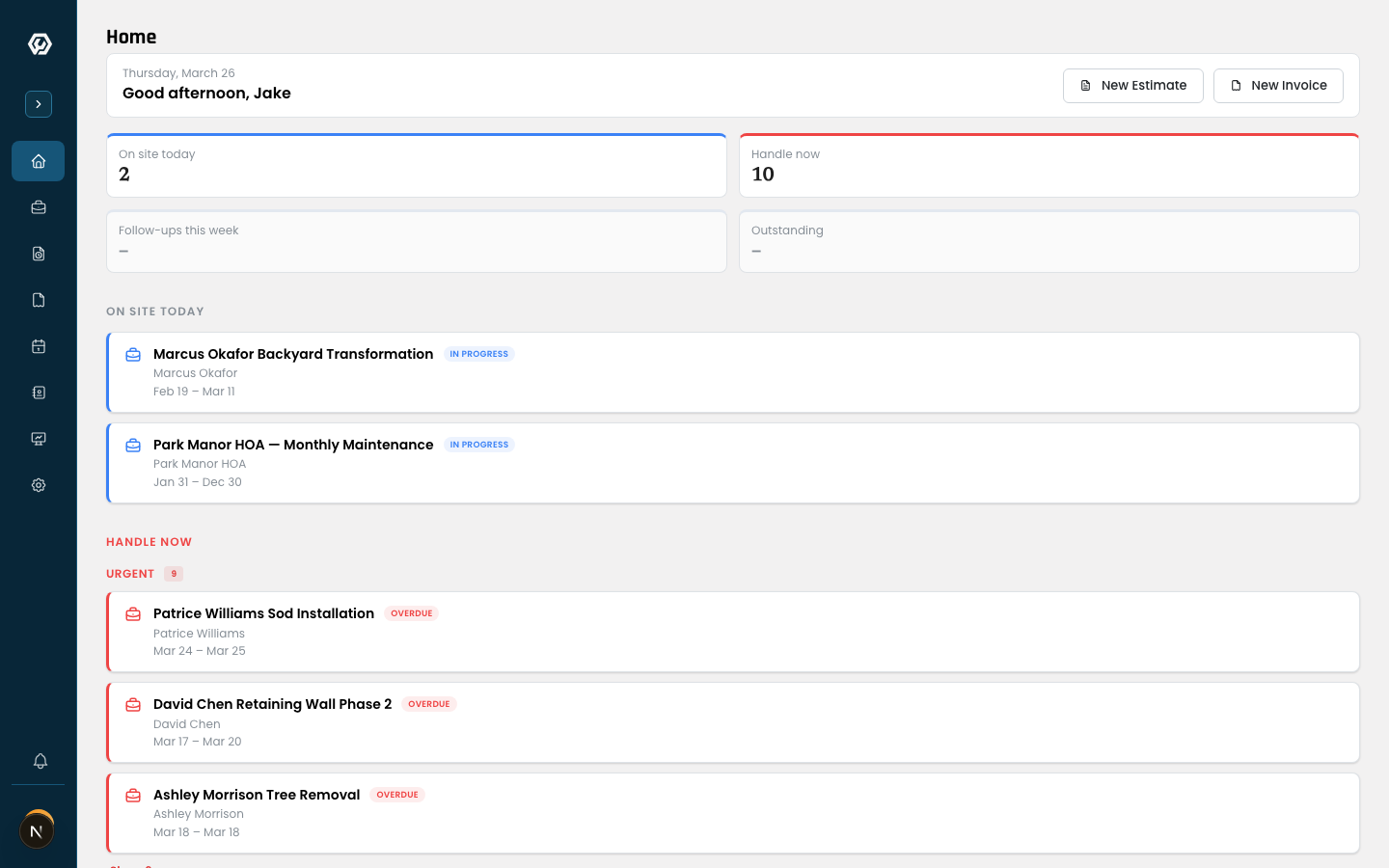
Task: Open the estimates document icon in sidebar
Action: coord(39,254)
